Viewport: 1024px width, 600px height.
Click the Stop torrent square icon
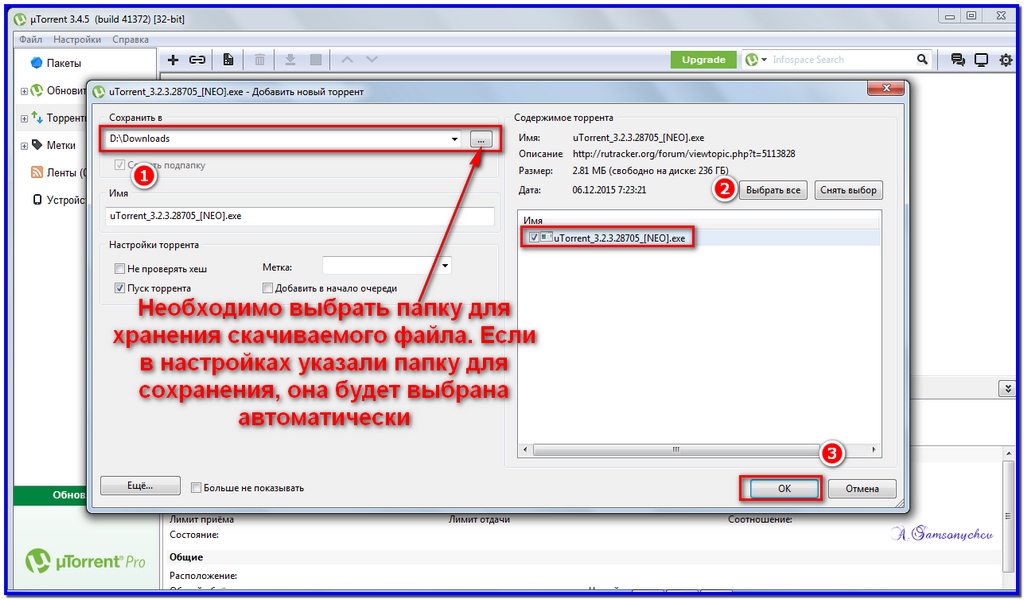tap(316, 60)
